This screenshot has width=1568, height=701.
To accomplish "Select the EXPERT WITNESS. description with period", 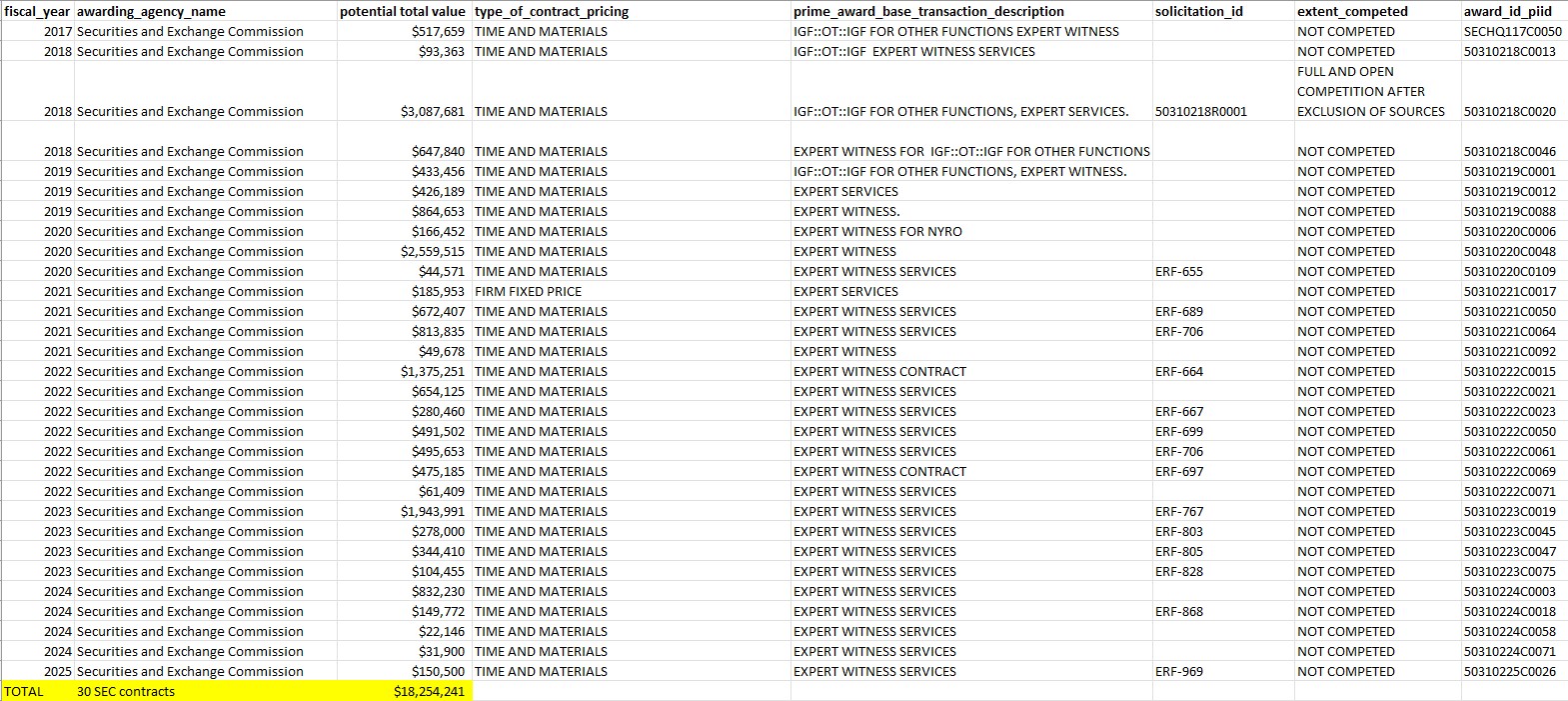I will coord(971,211).
